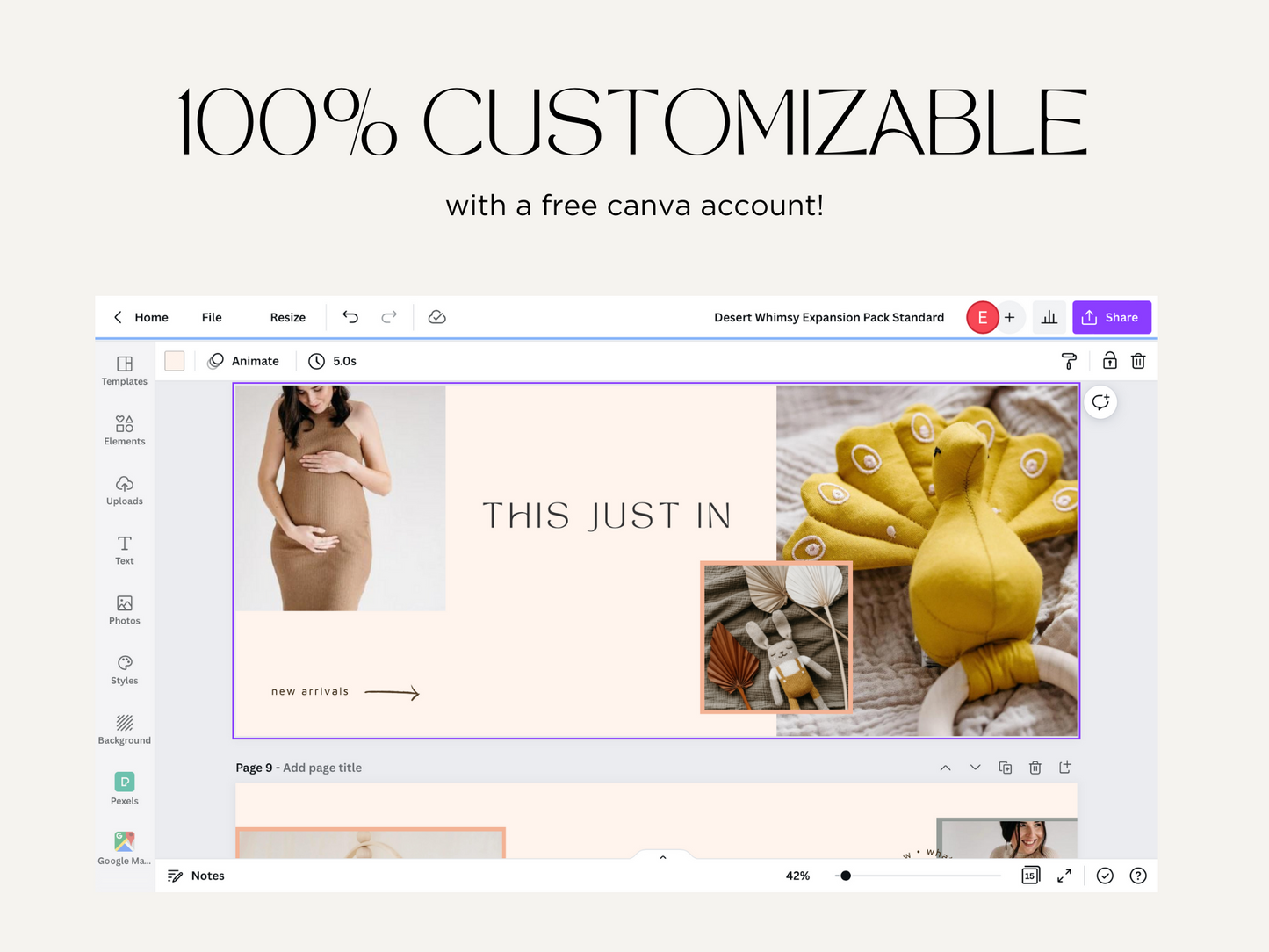Expand the page thumbnails drawer chevron
This screenshot has width=1269, height=952.
pyautogui.click(x=663, y=856)
